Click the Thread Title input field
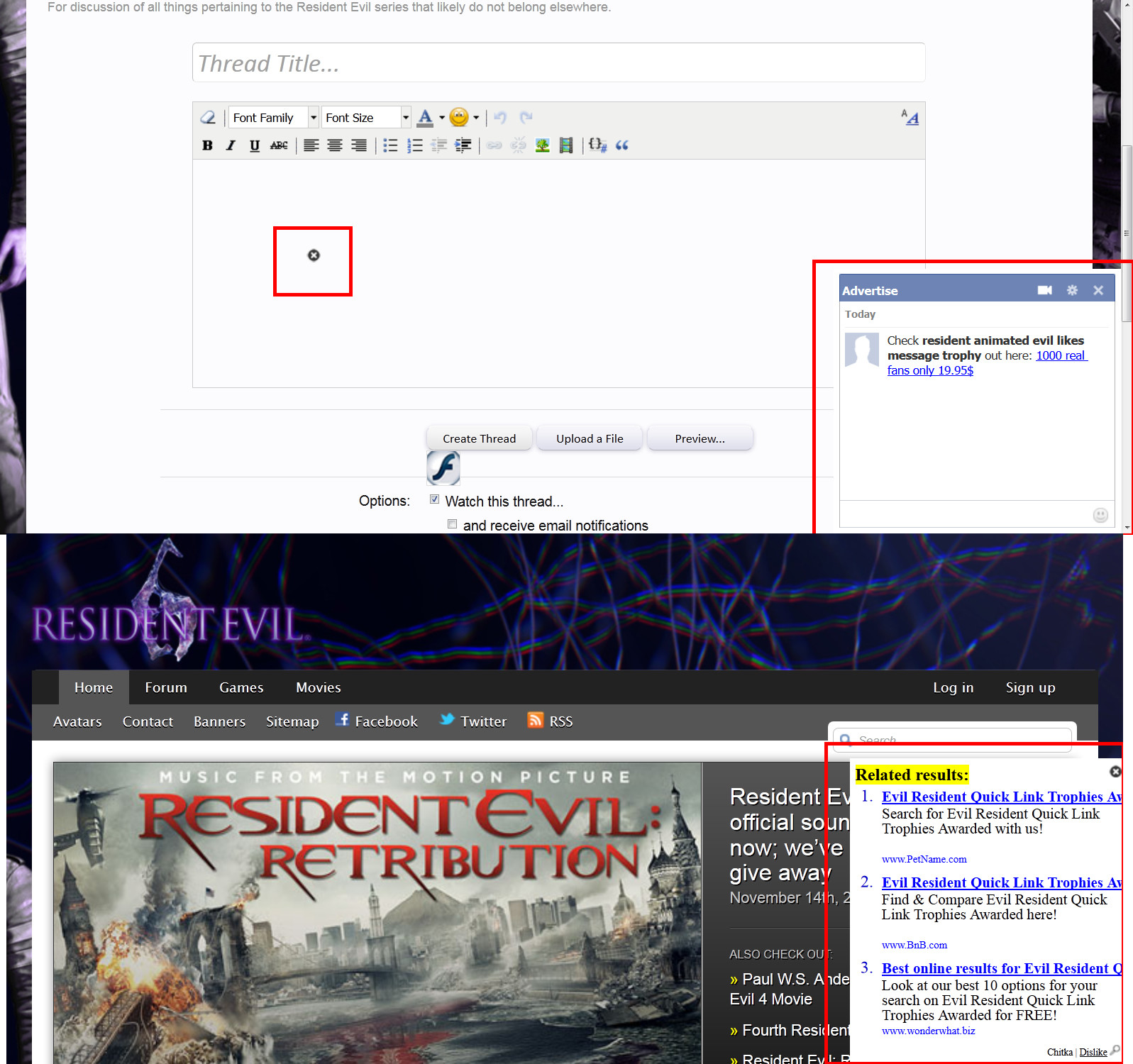This screenshot has height=1064, width=1133. pos(558,63)
